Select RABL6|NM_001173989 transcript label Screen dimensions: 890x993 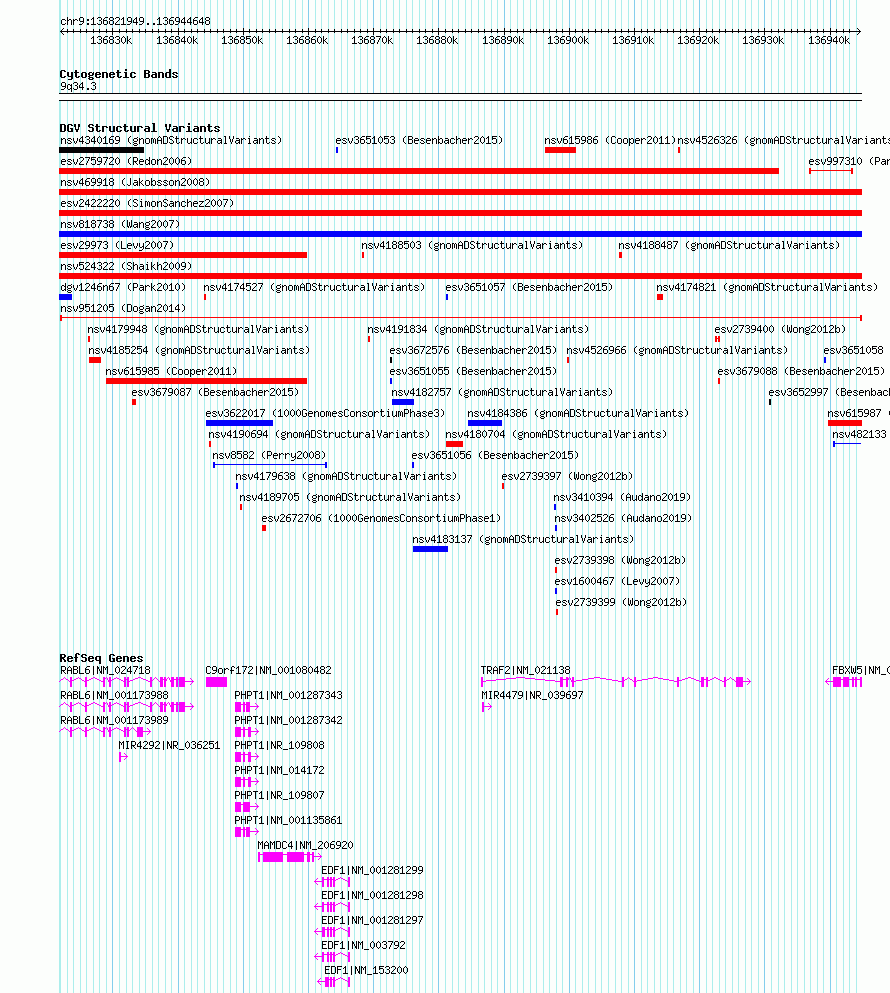(x=114, y=720)
